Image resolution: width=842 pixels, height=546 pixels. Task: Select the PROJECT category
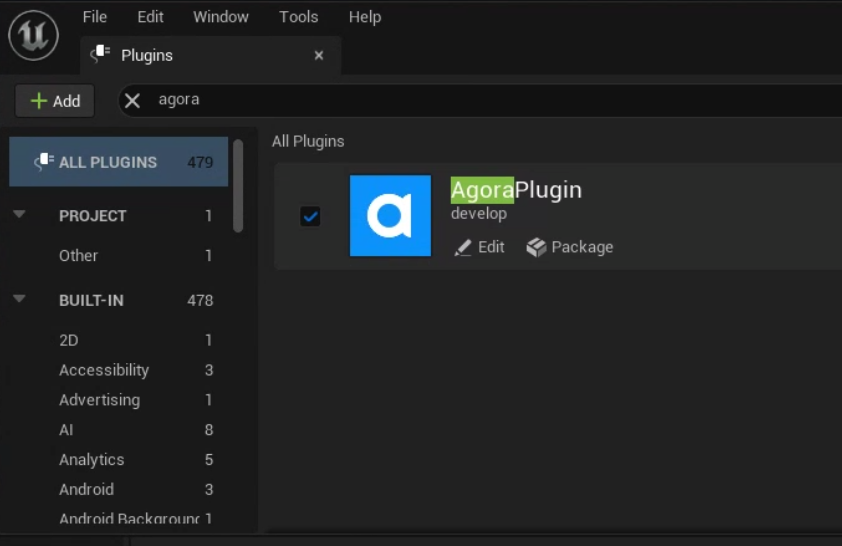(x=119, y=216)
